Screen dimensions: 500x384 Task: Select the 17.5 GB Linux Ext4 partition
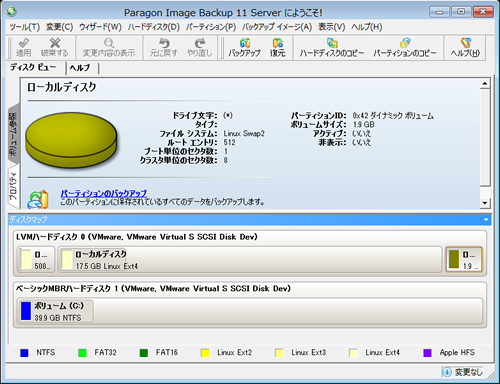pos(250,260)
